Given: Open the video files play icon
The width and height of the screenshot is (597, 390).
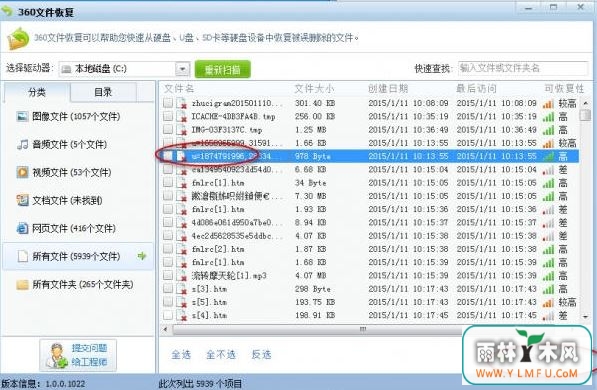Looking at the screenshot, I should [22, 172].
